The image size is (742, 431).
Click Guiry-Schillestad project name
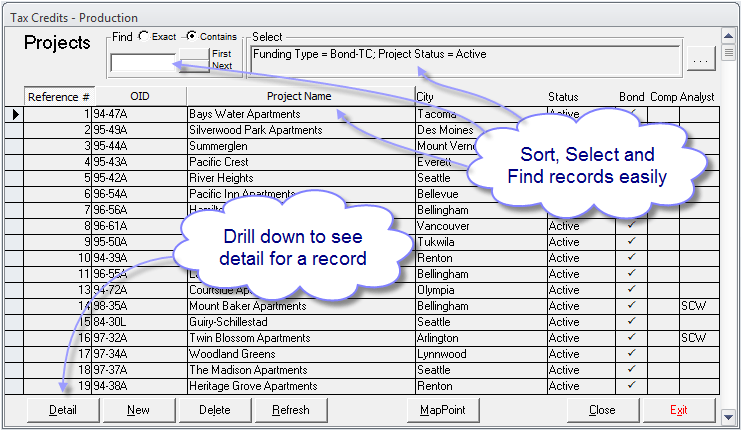click(228, 322)
